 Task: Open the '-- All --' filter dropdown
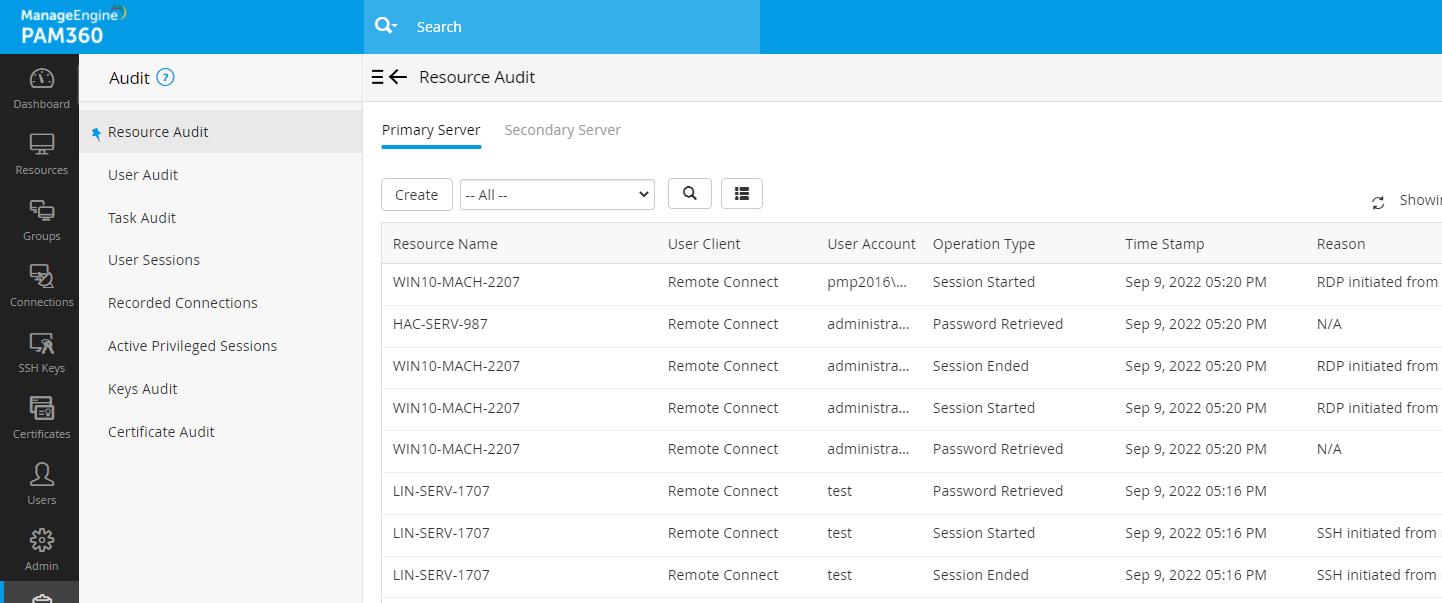[x=557, y=195]
